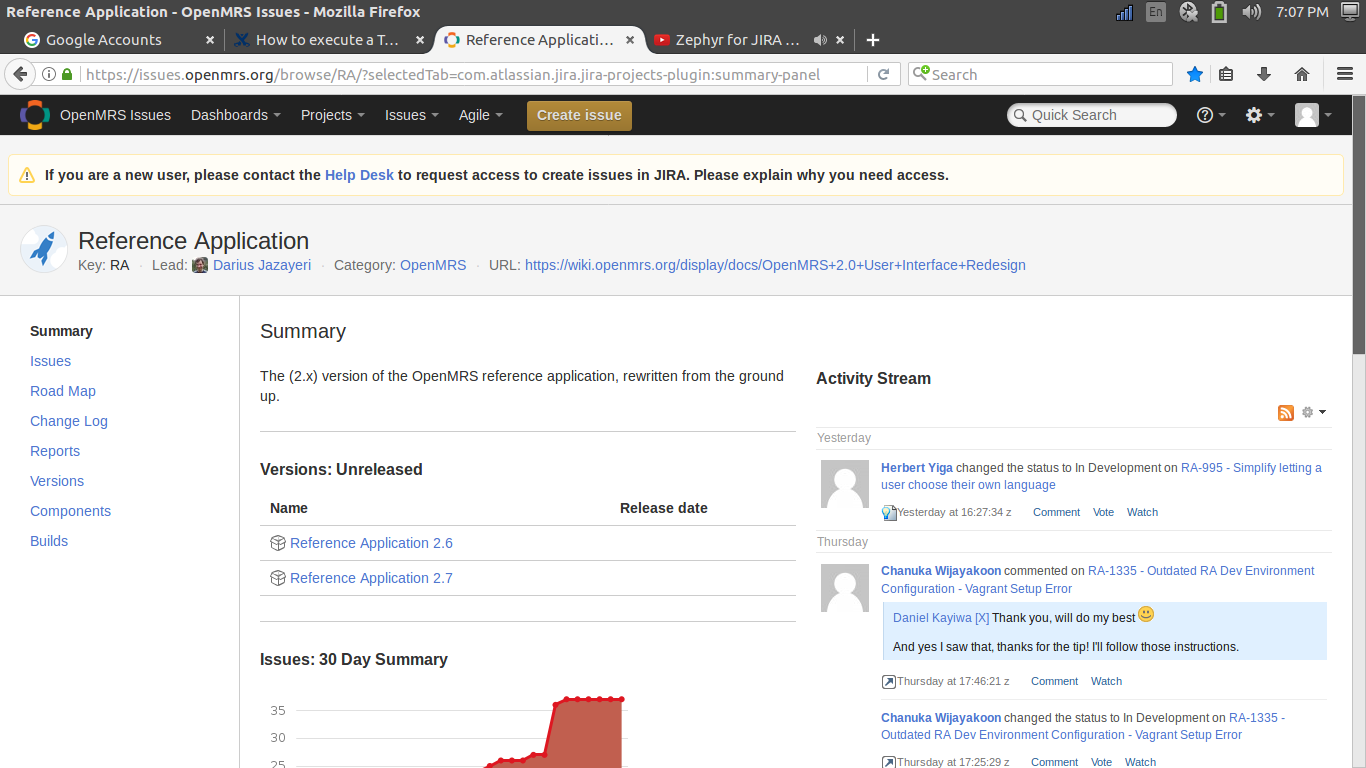Click the user profile avatar icon
Screen dimensions: 1366x768
1312,115
